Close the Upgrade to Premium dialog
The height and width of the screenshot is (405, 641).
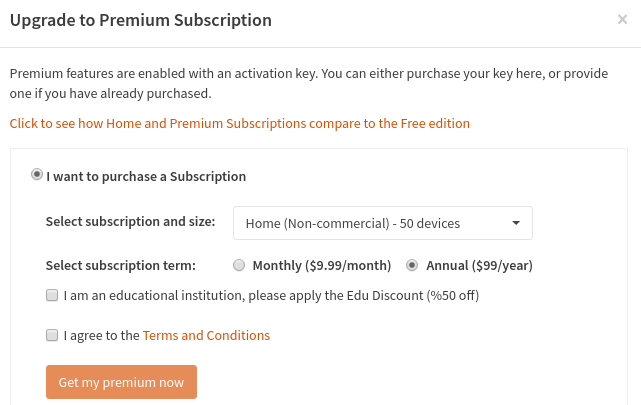(622, 19)
